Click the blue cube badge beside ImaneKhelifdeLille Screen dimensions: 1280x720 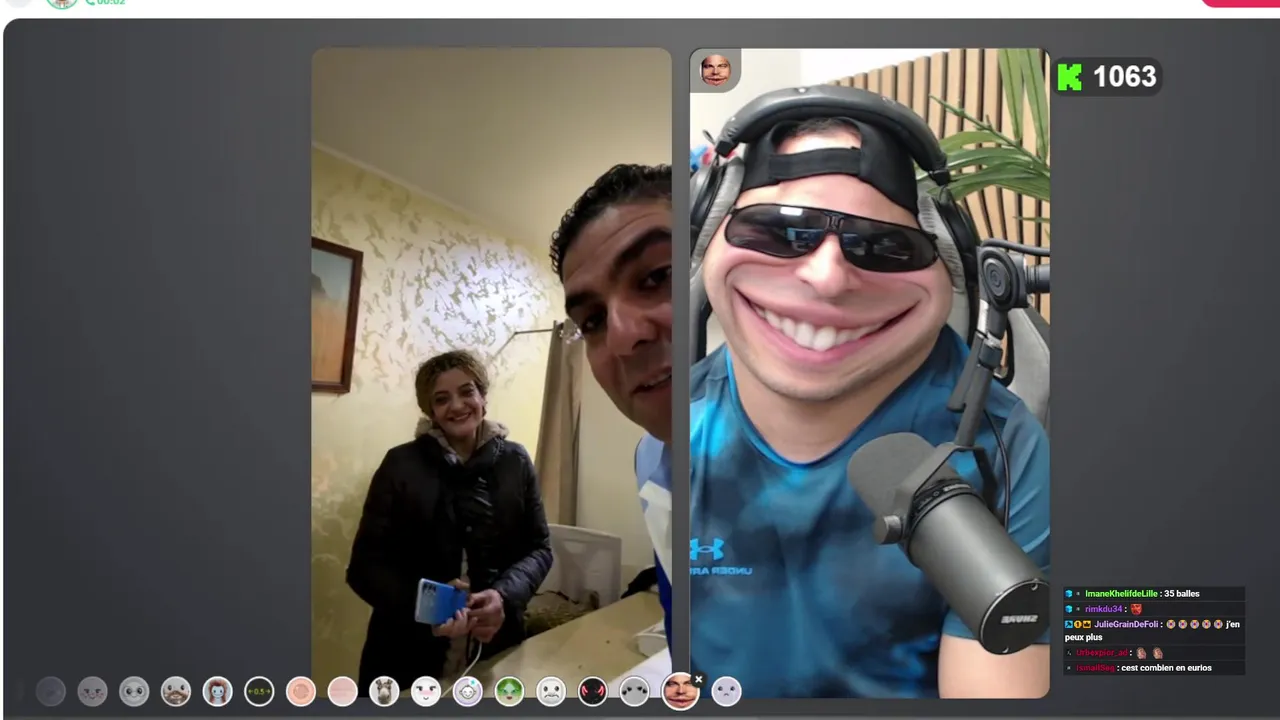[1068, 594]
